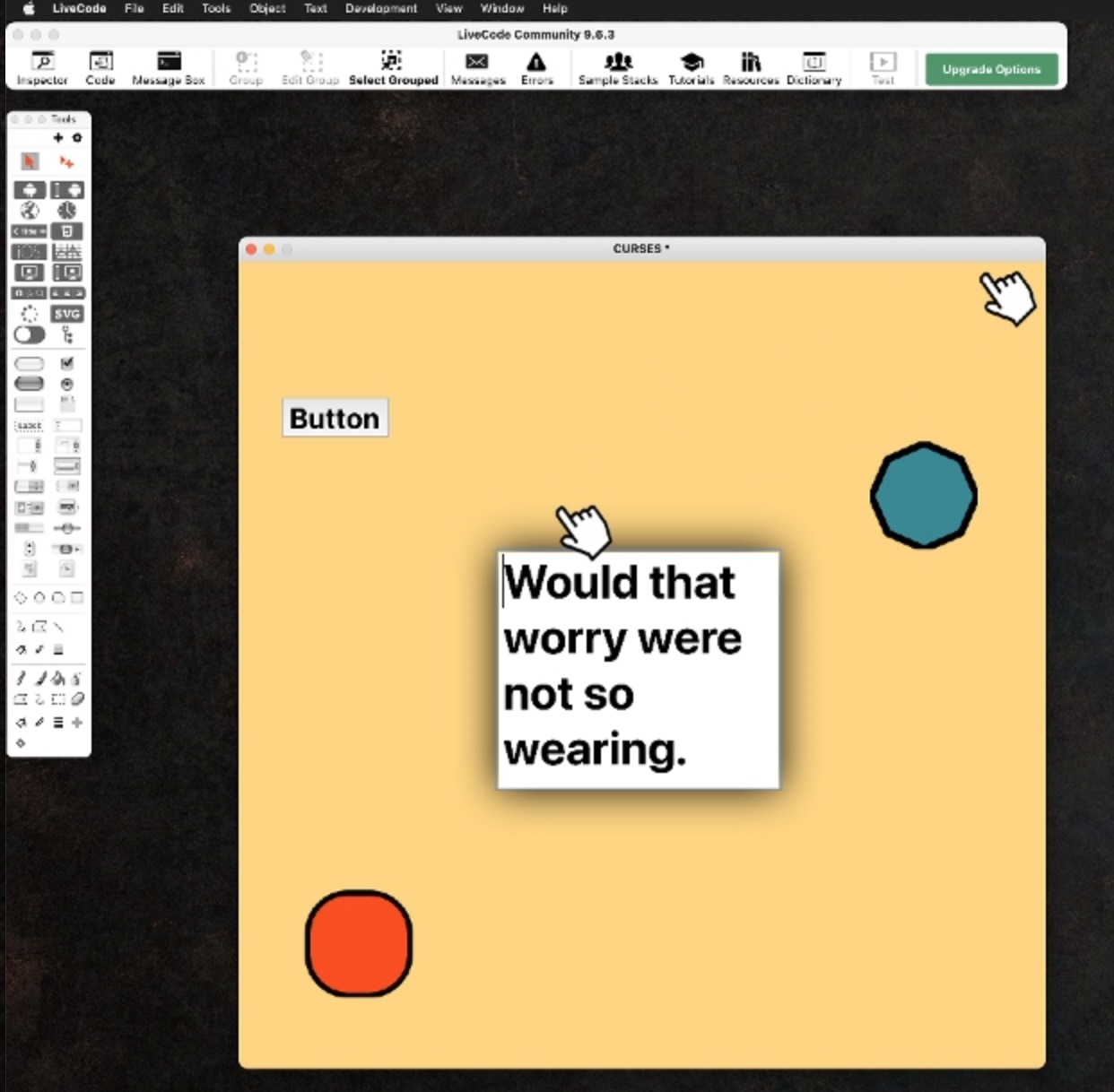
Task: Open the Tools palette gear settings menu
Action: tap(77, 138)
